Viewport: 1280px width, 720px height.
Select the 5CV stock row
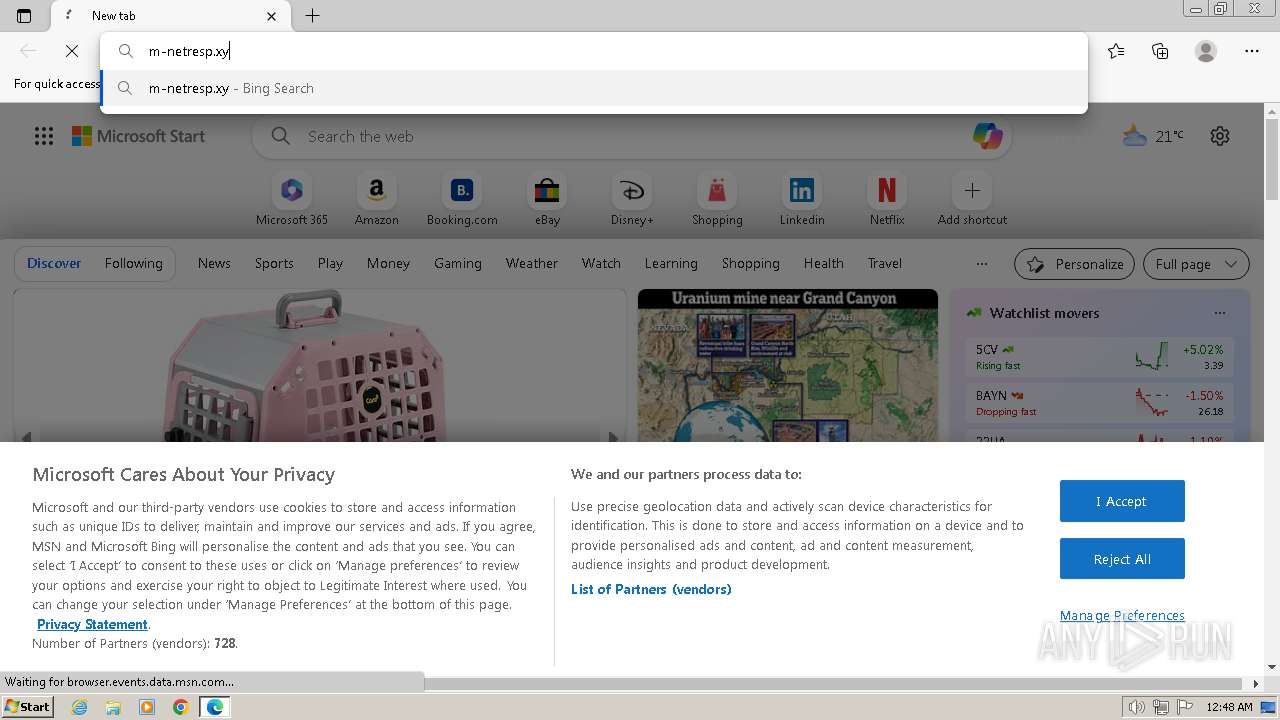pyautogui.click(x=1099, y=357)
